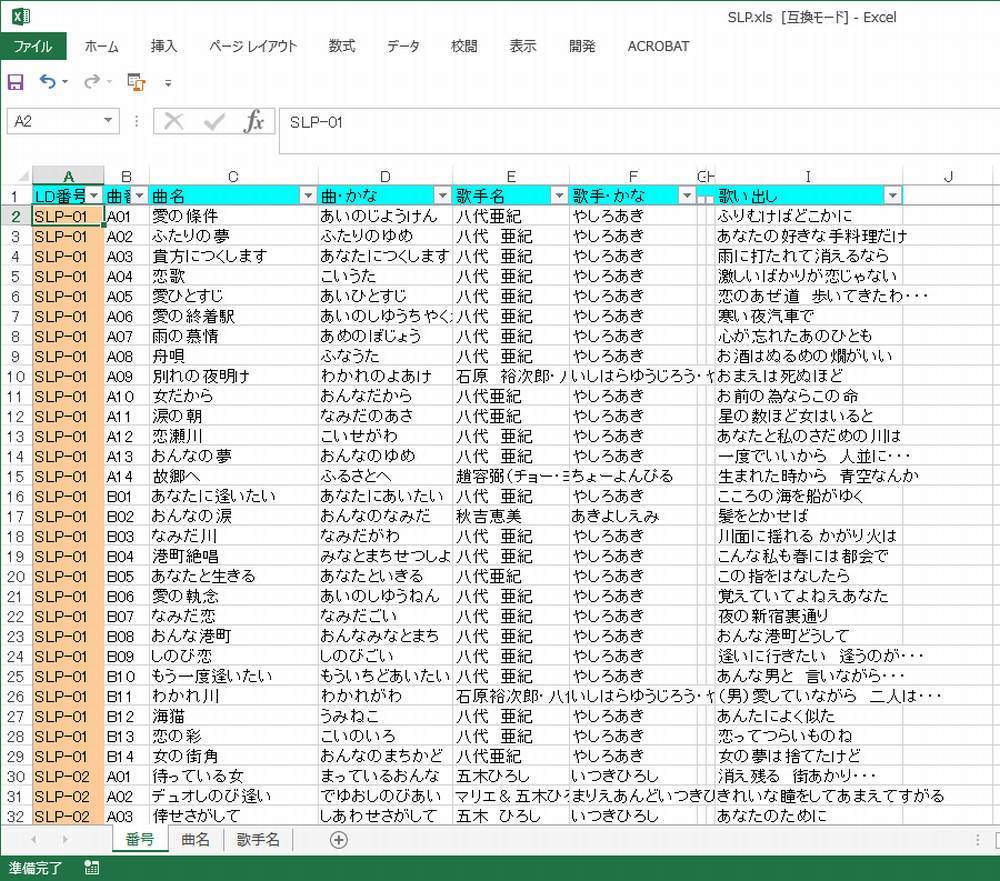Click the Undo arrow icon
This screenshot has height=881, width=1000.
(x=47, y=82)
